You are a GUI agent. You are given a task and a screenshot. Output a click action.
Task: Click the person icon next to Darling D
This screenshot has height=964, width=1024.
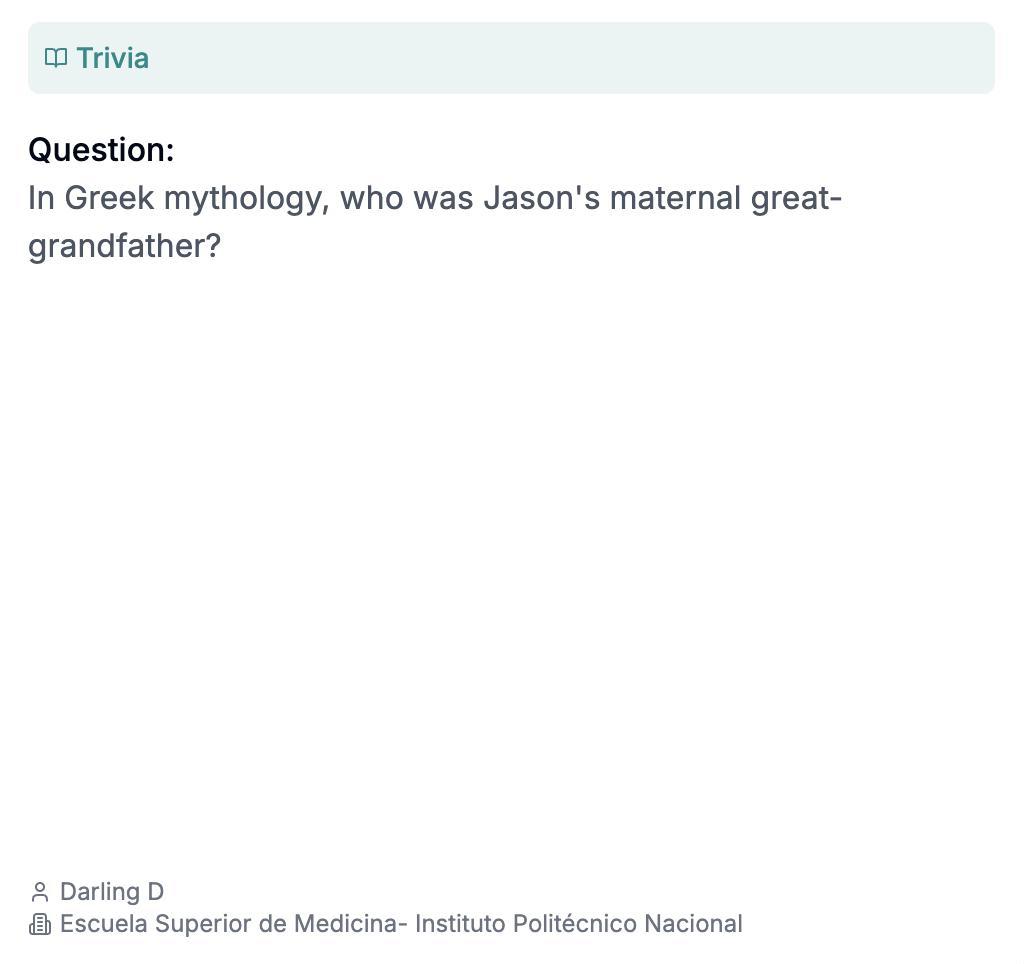click(x=40, y=892)
